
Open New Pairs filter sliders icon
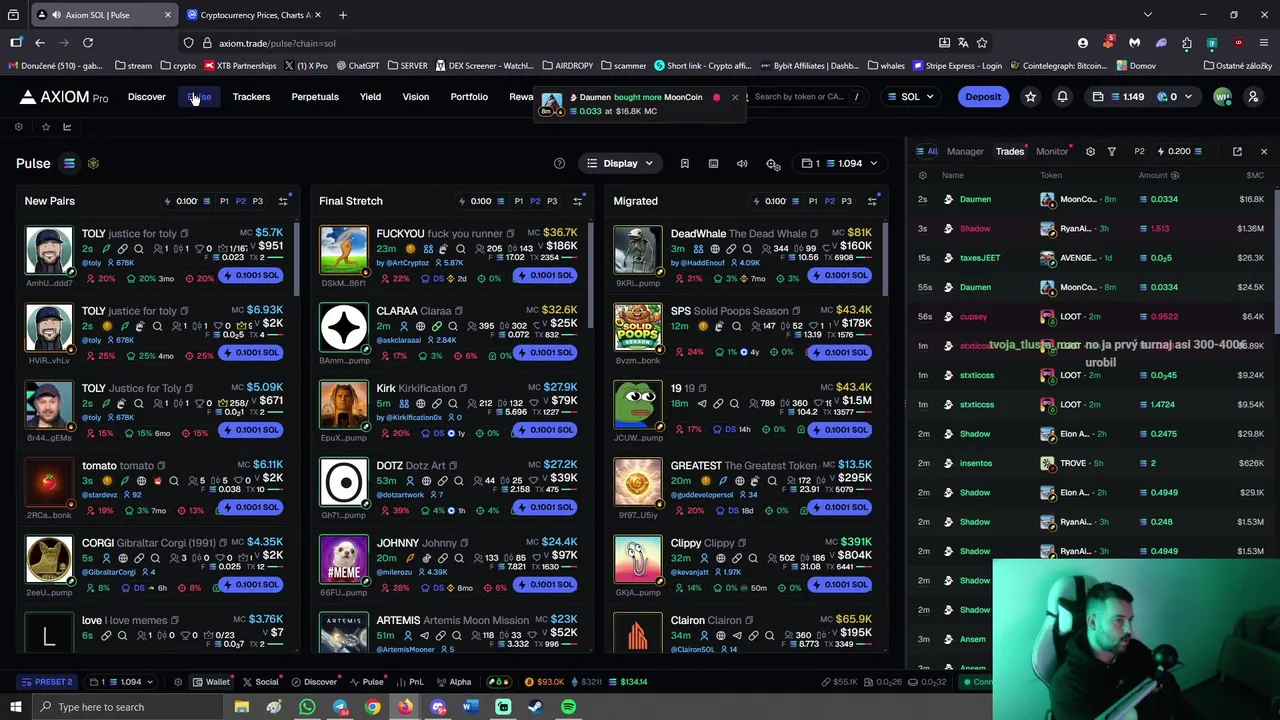[283, 201]
